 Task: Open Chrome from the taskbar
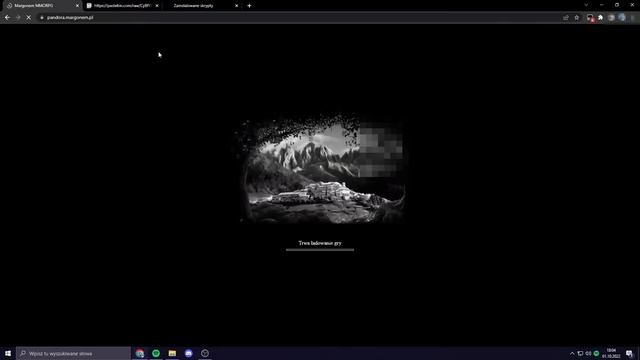(x=140, y=353)
